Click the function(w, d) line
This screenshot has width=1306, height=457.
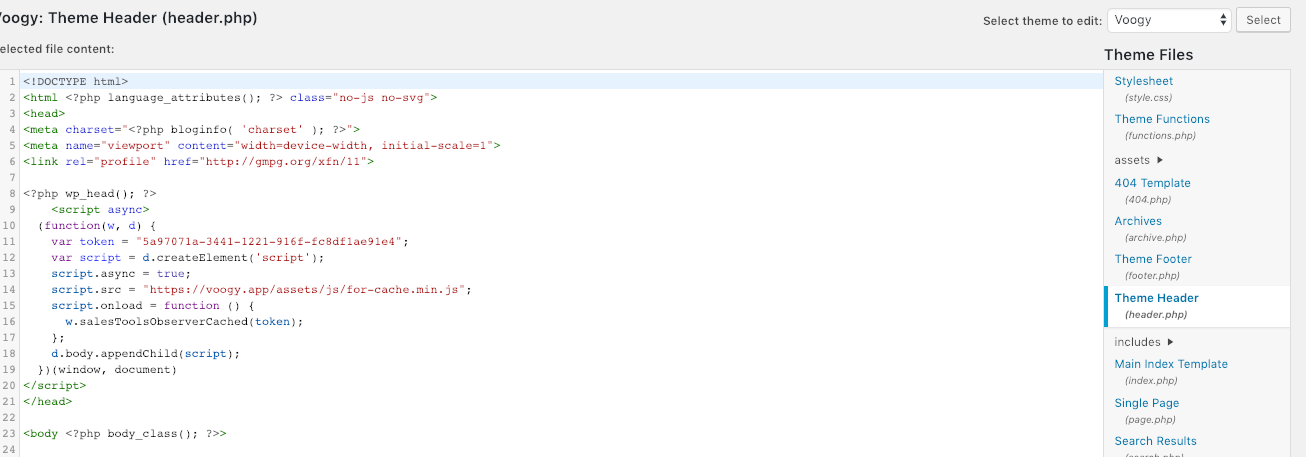pyautogui.click(x=97, y=225)
